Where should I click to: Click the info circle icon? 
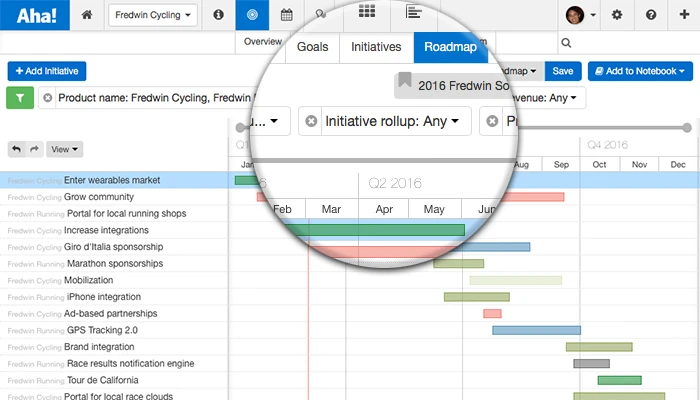coord(218,15)
